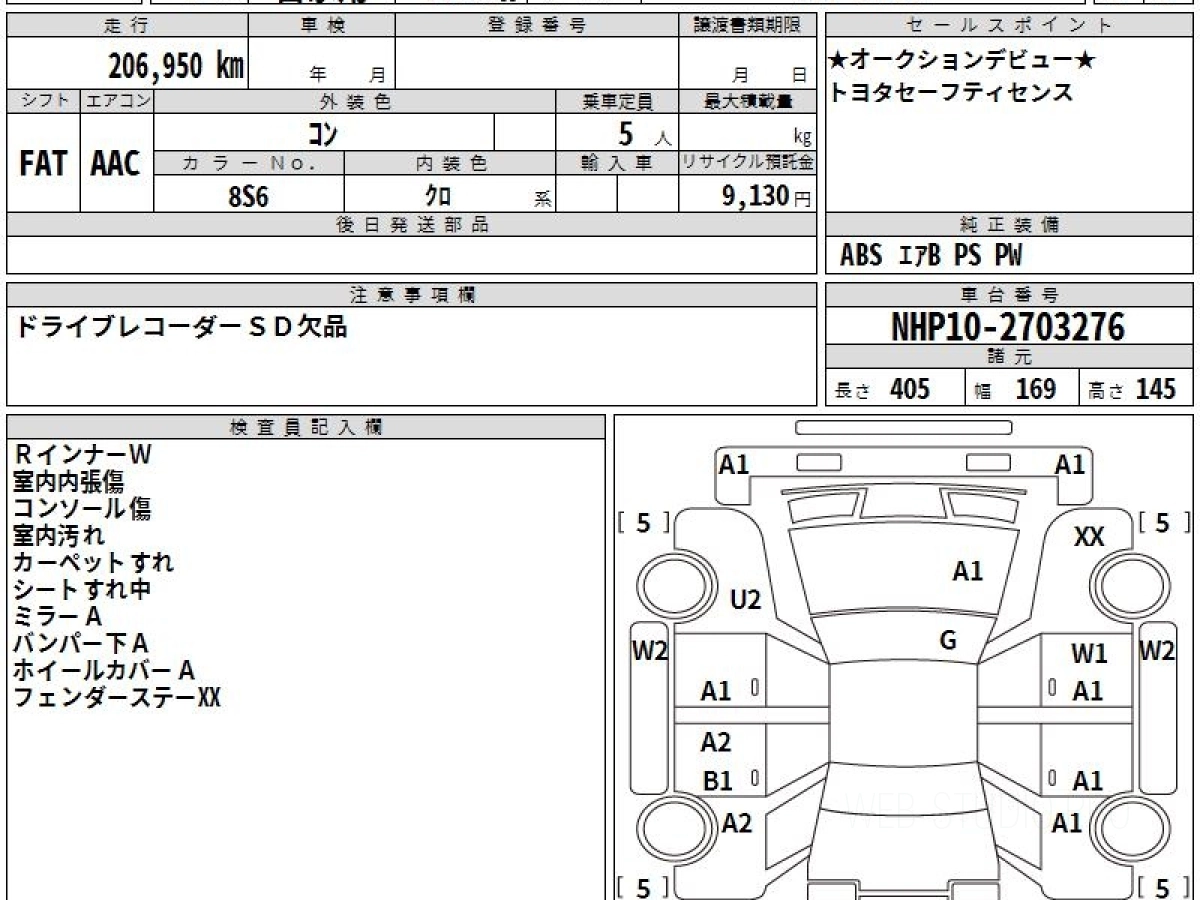Image resolution: width=1200 pixels, height=900 pixels.
Task: Click the AAC air conditioner cell
Action: [116, 163]
